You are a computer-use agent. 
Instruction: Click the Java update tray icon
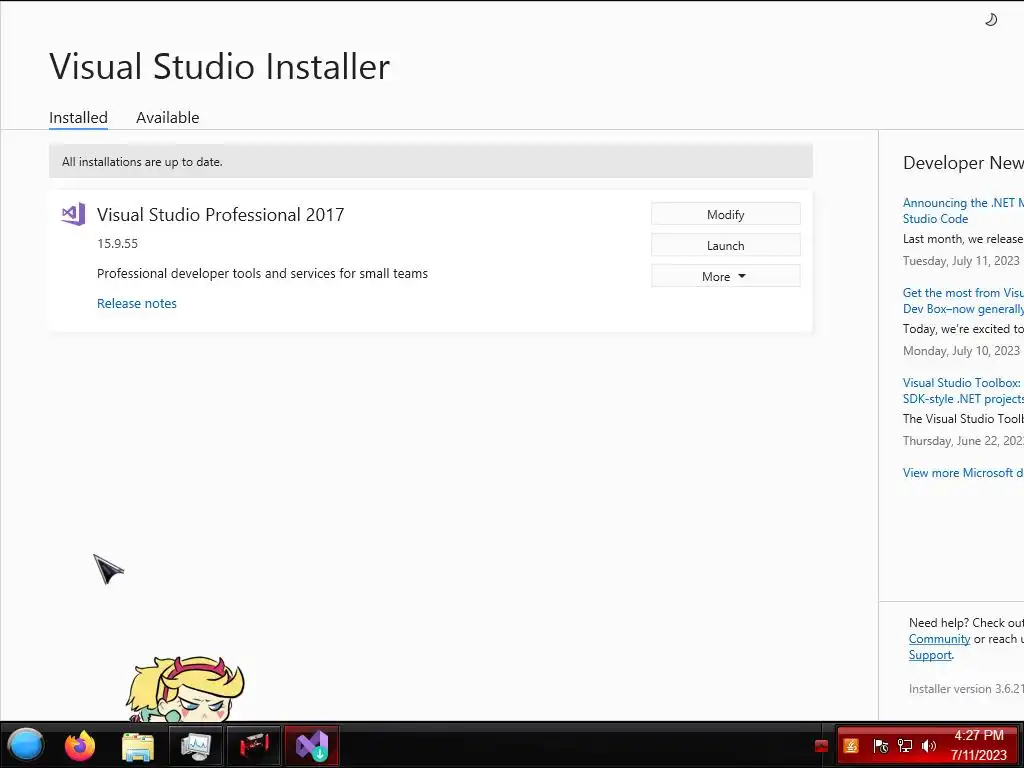pos(852,746)
